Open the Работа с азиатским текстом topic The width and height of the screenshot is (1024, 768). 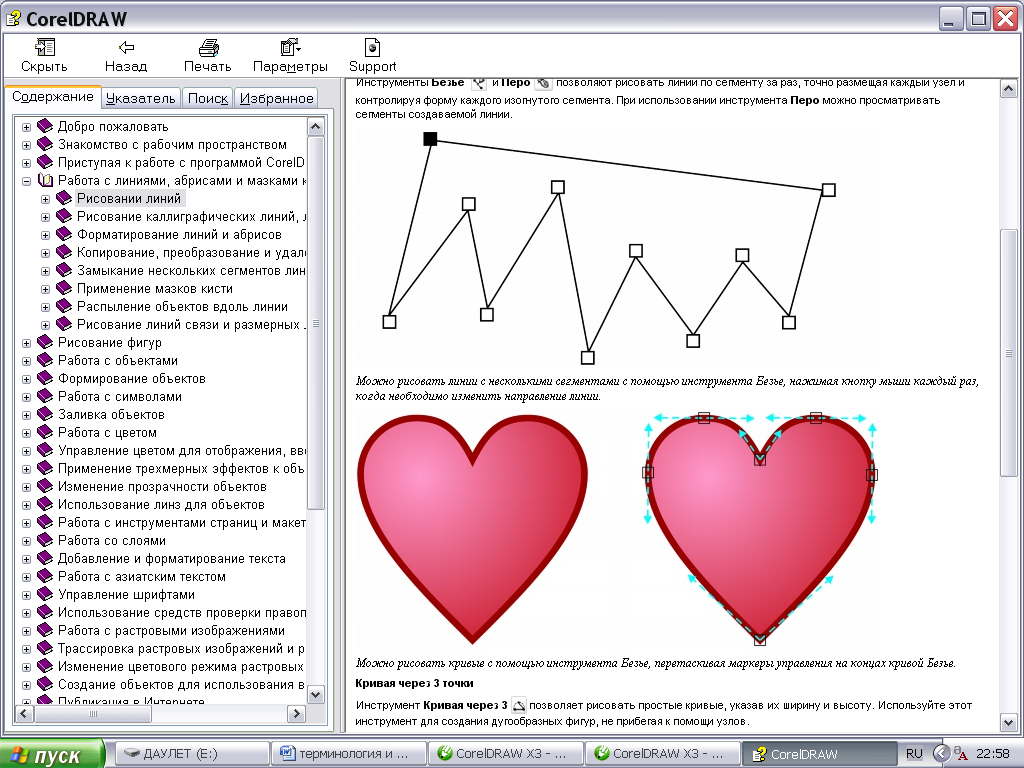click(x=142, y=577)
